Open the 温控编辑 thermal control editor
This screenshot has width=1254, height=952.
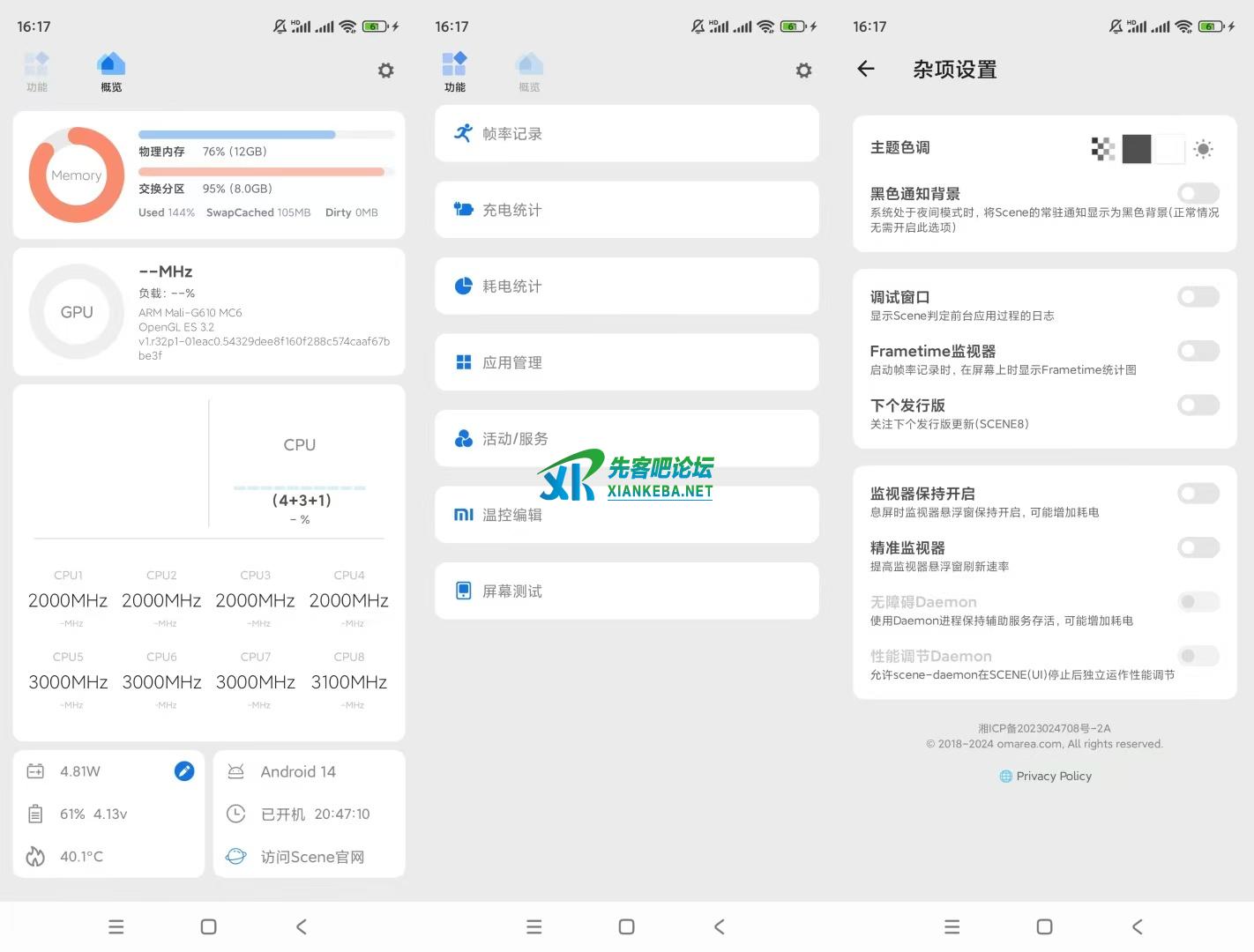click(626, 514)
